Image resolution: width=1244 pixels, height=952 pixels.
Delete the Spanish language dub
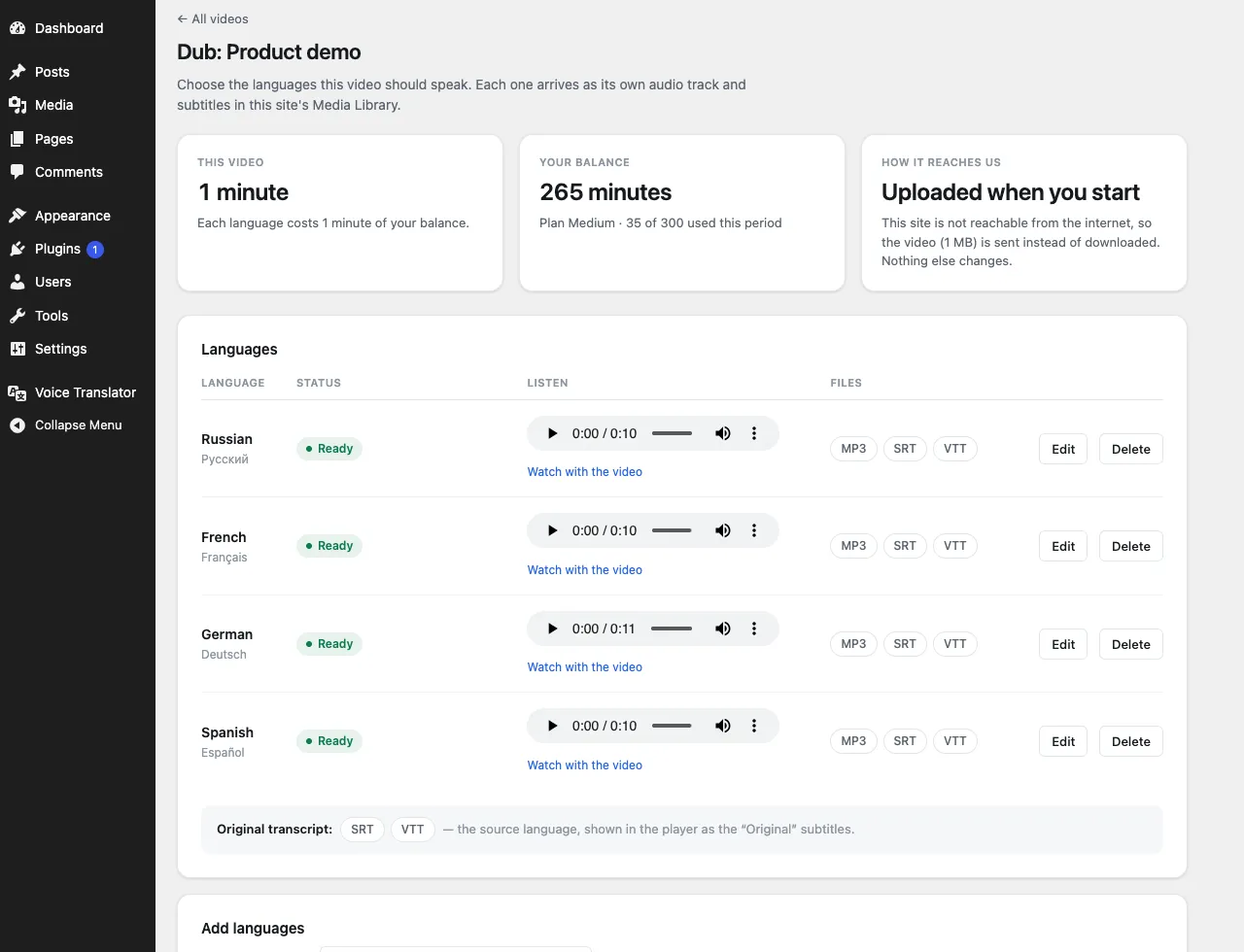click(1131, 741)
